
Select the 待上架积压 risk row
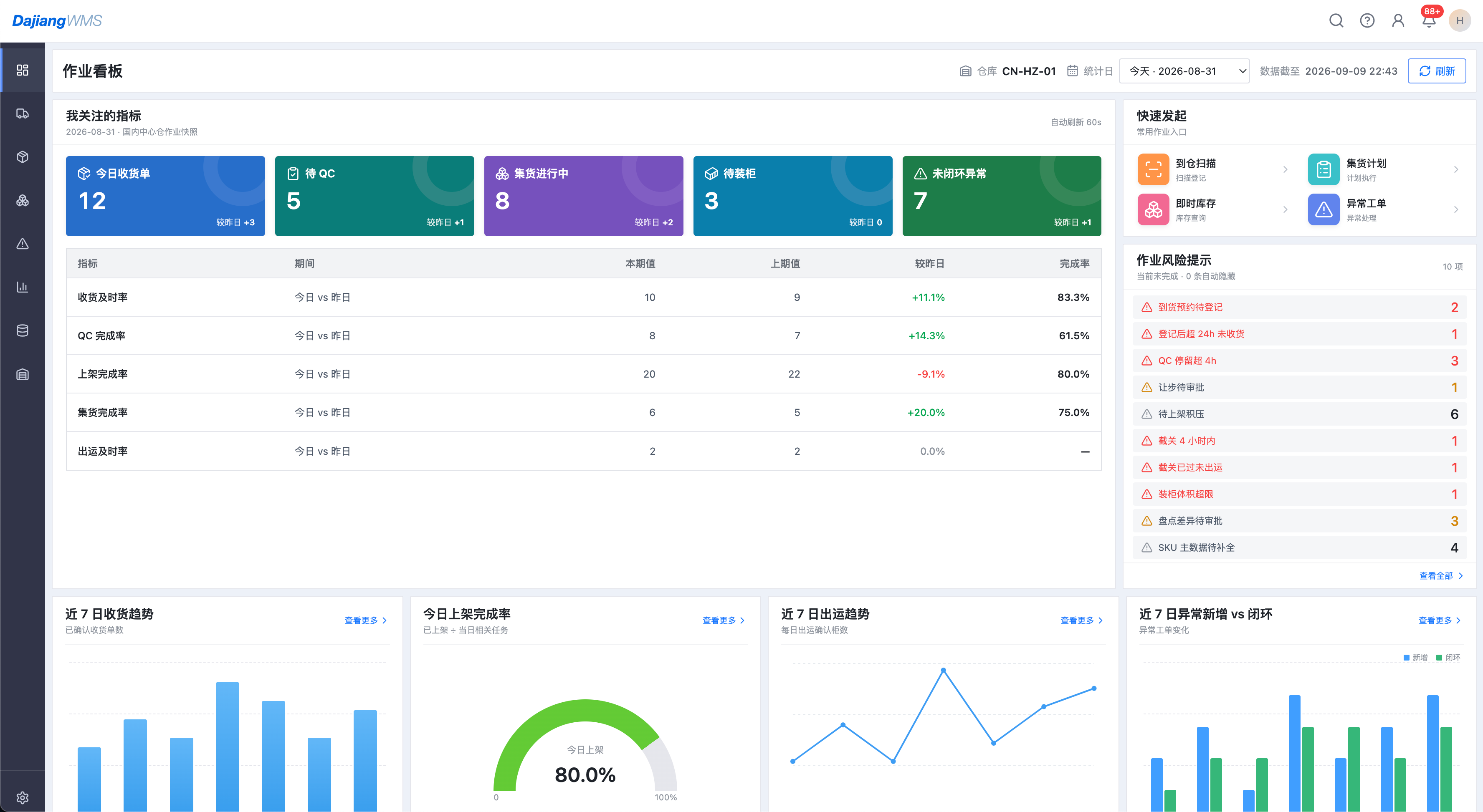click(1299, 414)
